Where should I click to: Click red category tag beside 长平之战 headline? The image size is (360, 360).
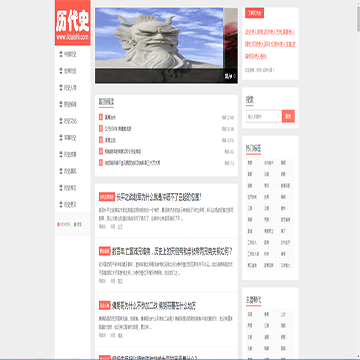(107, 197)
